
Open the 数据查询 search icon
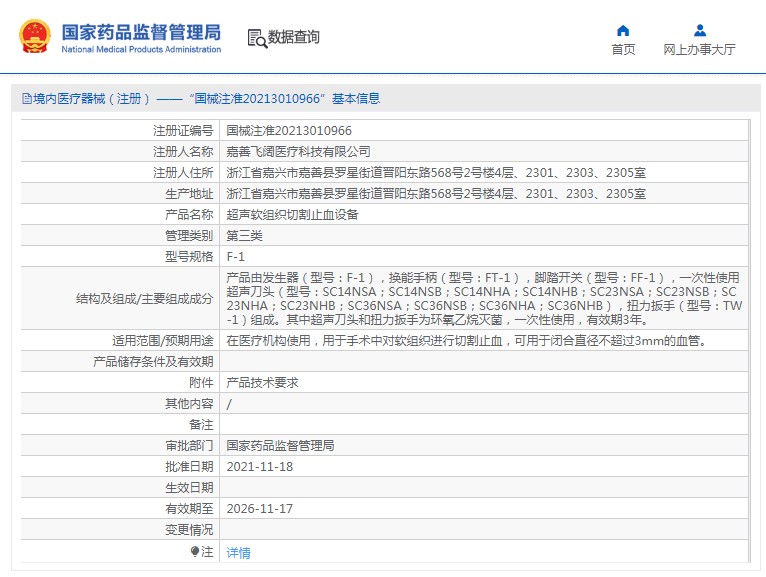257,39
